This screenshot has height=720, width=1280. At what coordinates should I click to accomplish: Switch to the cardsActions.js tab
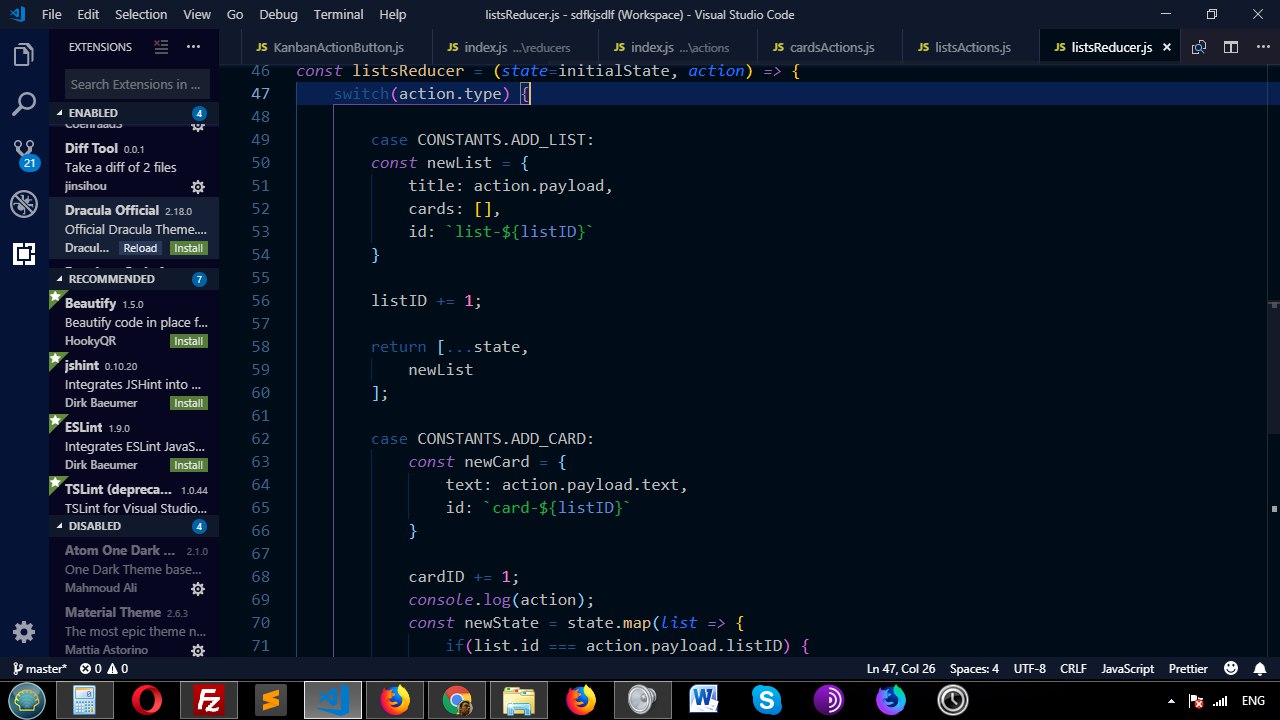(830, 47)
